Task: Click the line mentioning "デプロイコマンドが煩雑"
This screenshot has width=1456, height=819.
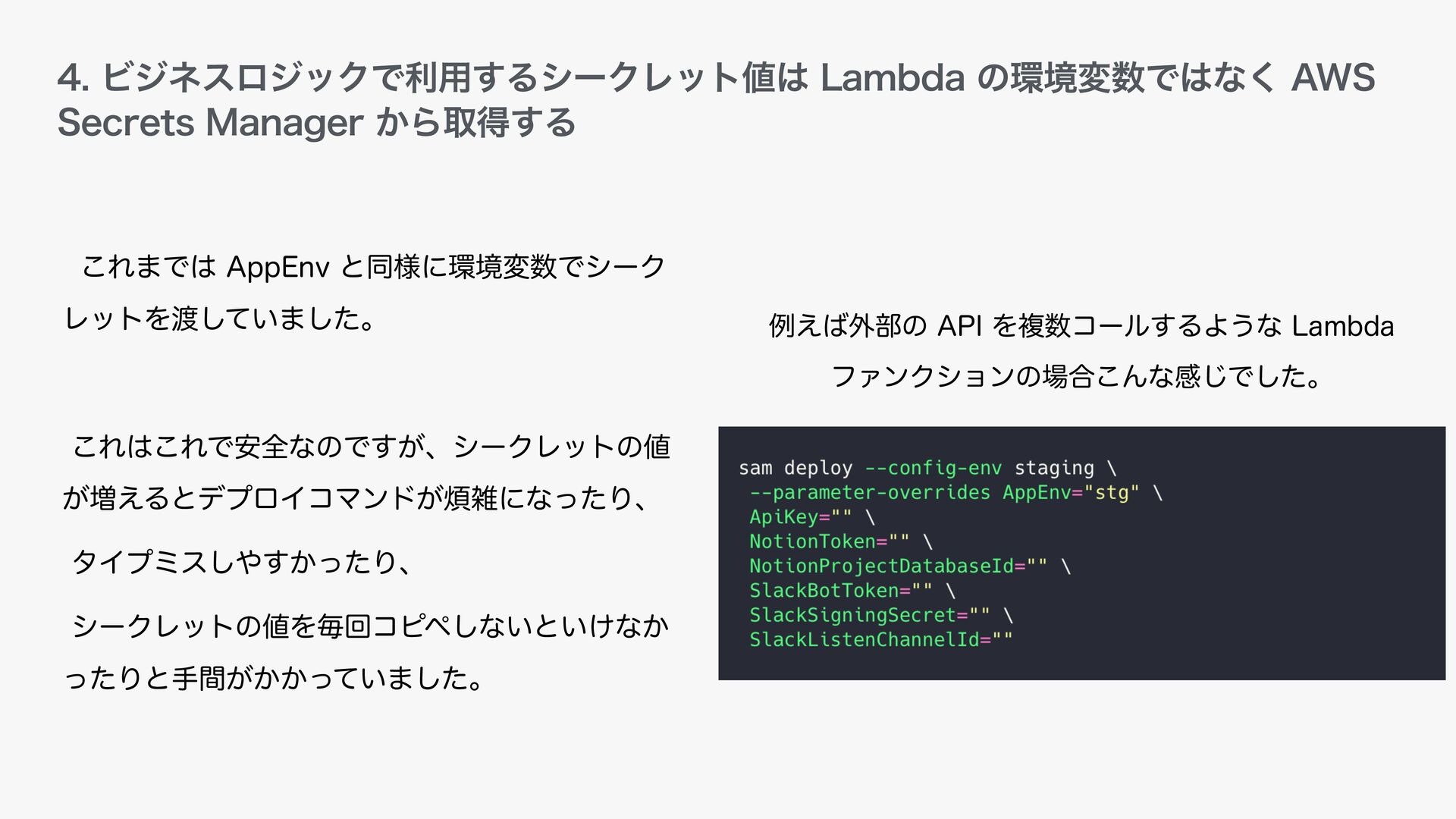Action: coord(356,498)
